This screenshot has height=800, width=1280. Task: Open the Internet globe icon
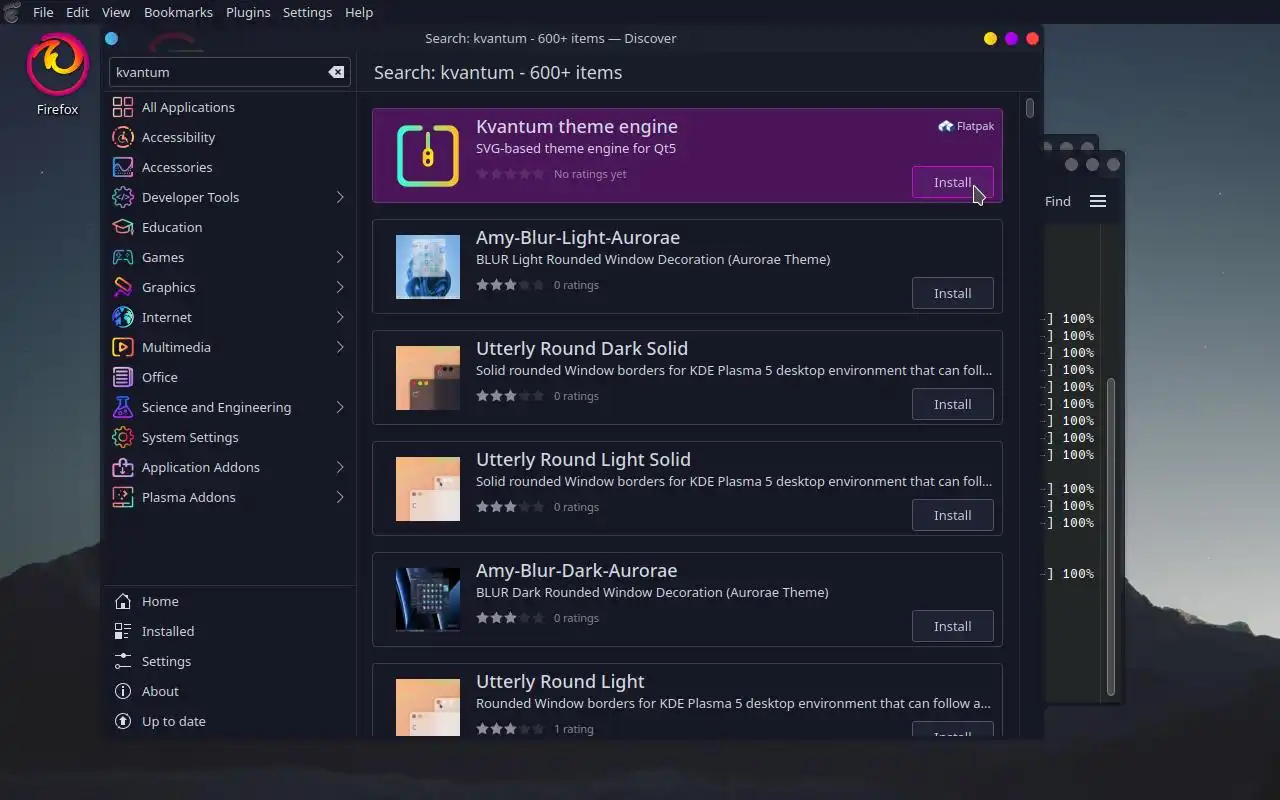[x=123, y=317]
